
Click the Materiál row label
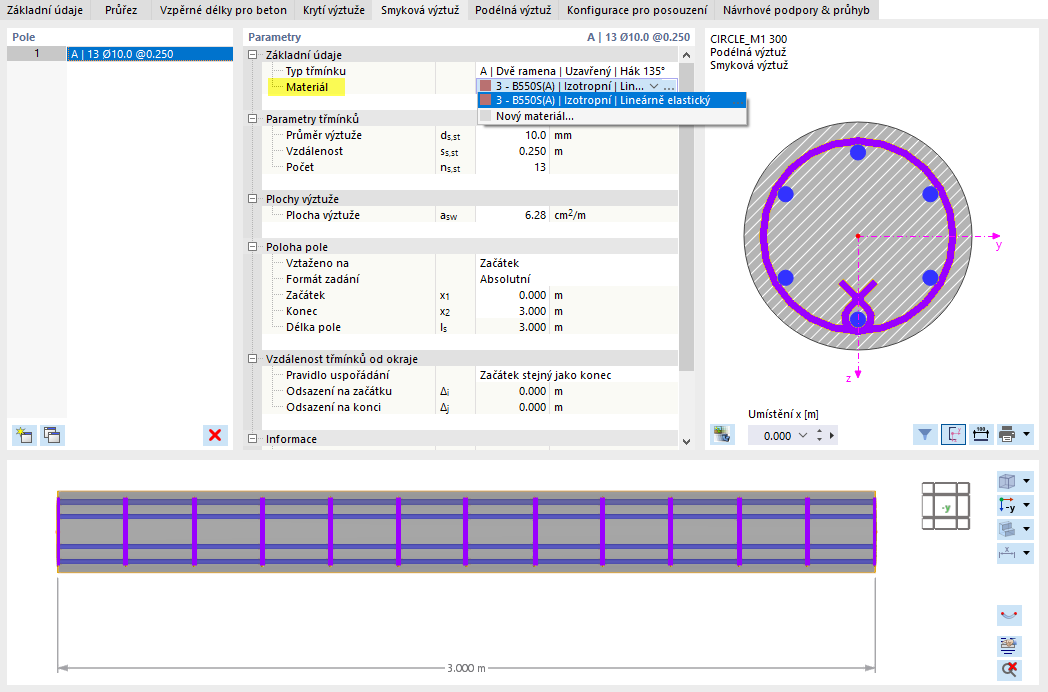point(307,87)
